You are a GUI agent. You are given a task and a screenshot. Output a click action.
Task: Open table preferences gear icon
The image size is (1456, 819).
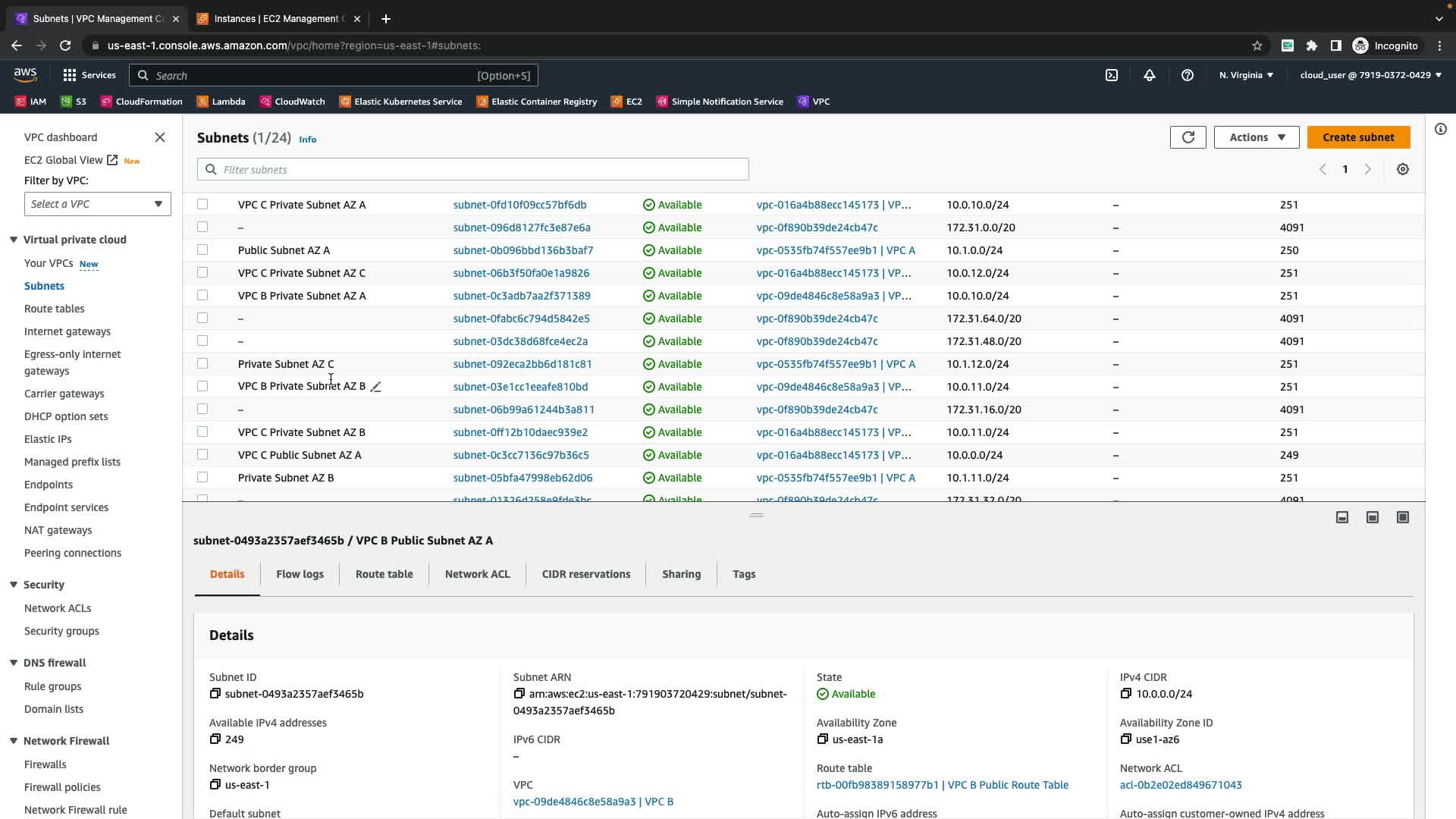(x=1402, y=170)
